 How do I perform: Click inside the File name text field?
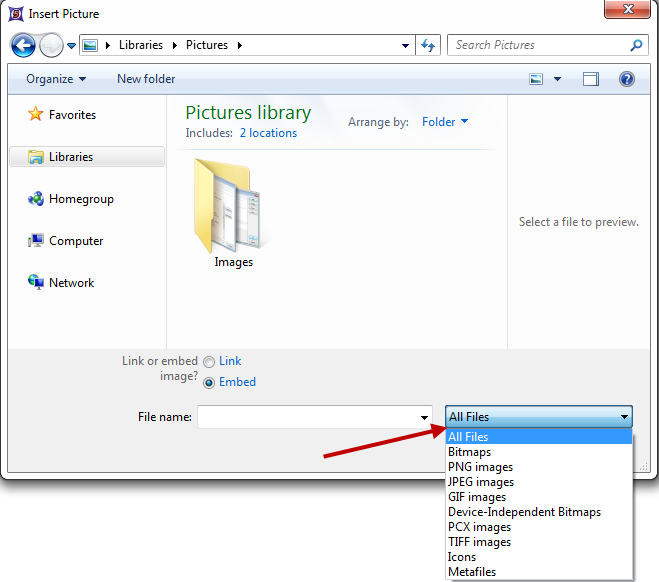tap(307, 417)
